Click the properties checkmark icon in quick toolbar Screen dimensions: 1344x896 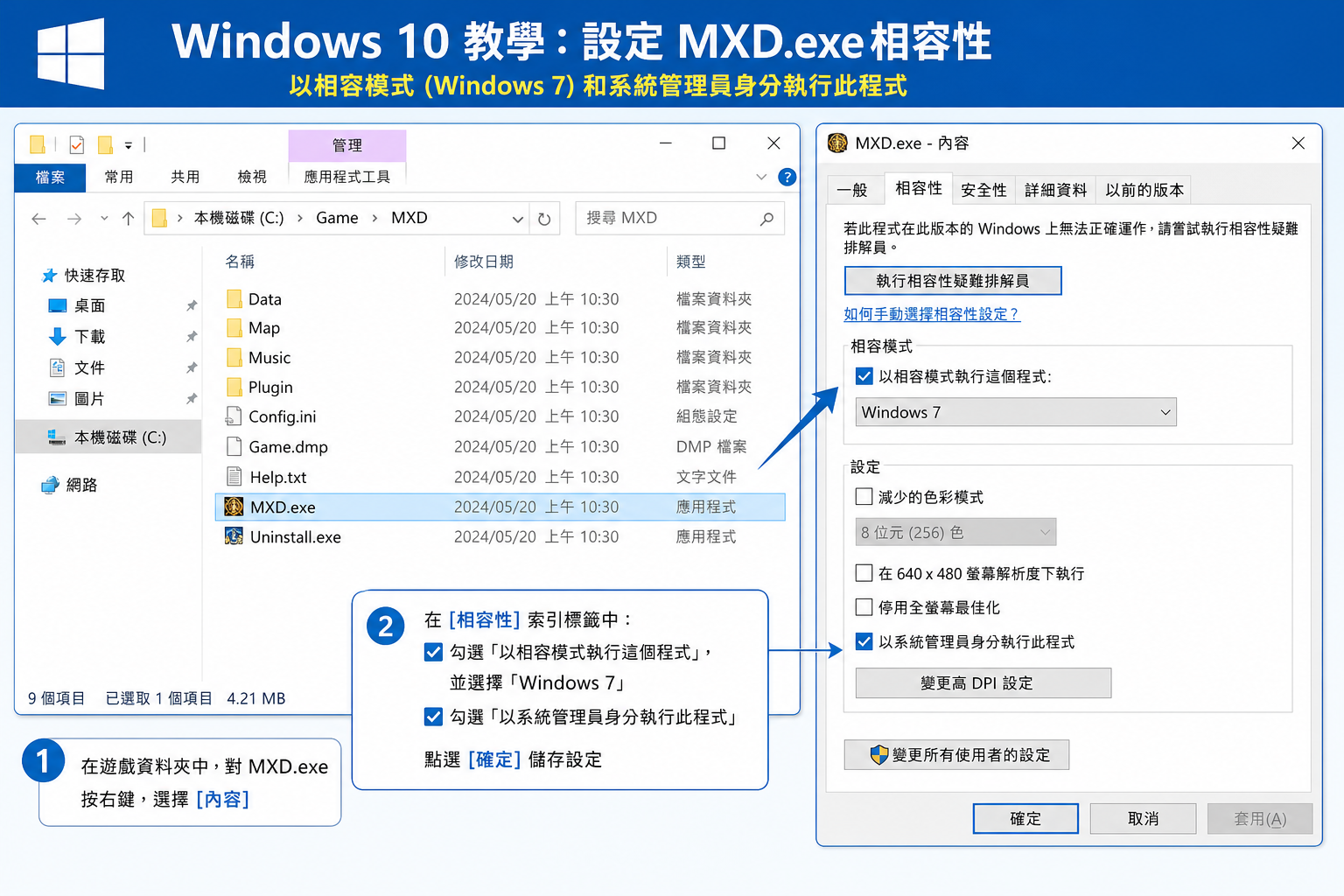click(x=77, y=144)
